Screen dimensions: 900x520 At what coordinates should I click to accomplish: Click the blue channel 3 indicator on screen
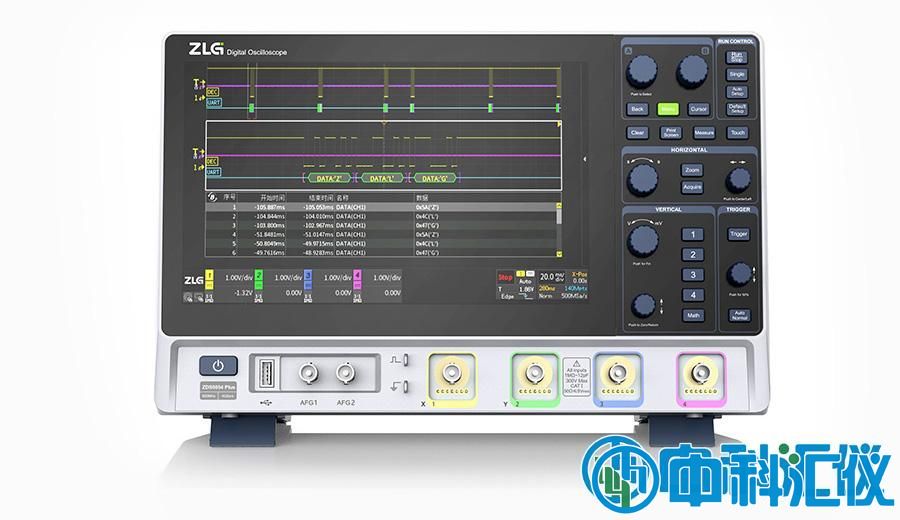tap(308, 275)
